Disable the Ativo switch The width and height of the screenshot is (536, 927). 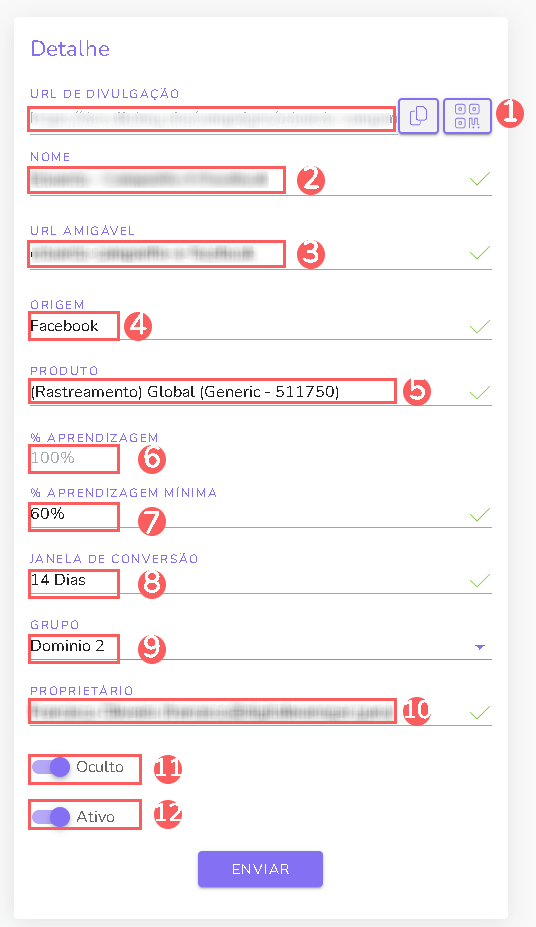pyautogui.click(x=51, y=816)
